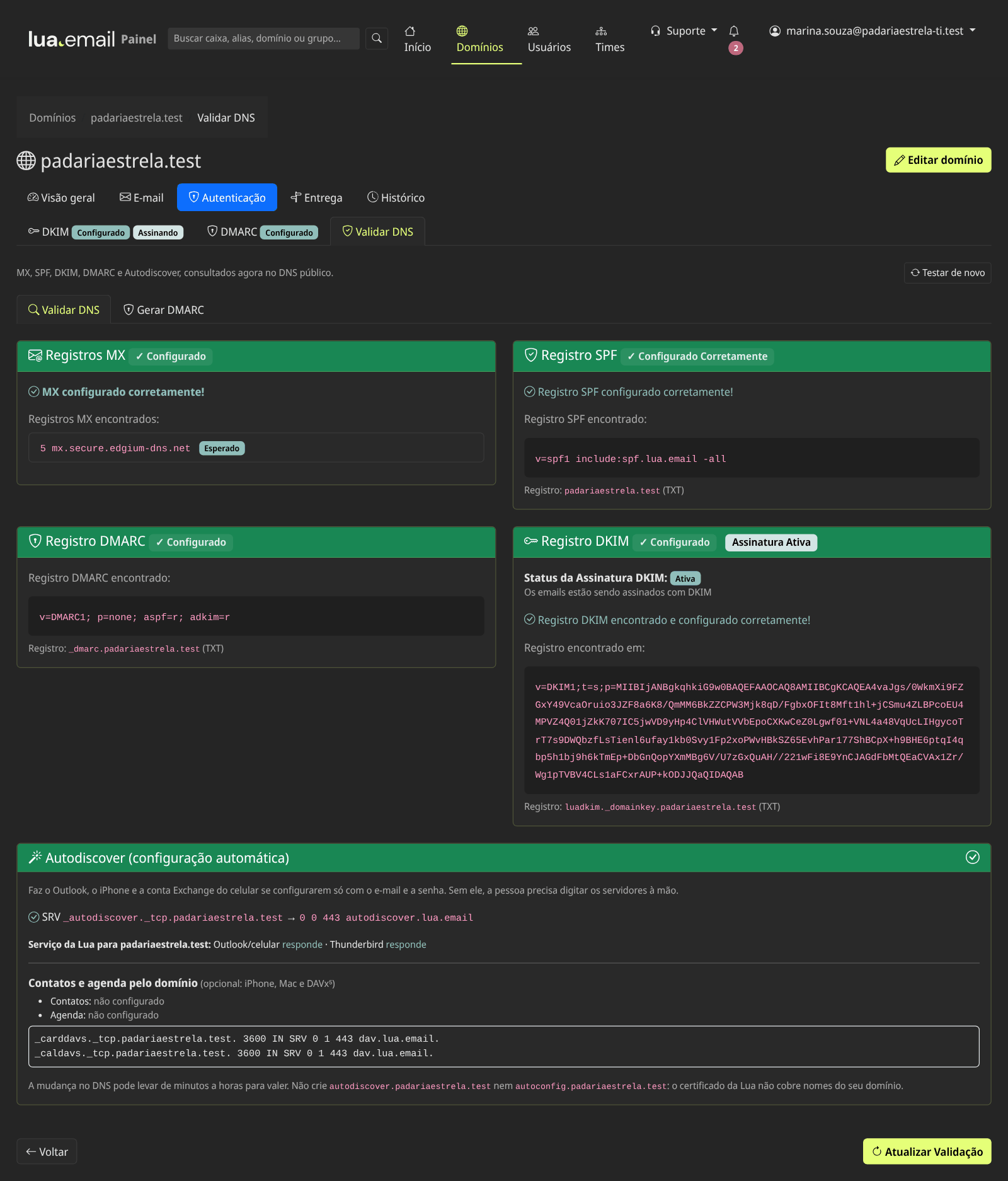The width and height of the screenshot is (1008, 1181).
Task: Click the Domínios breadcrumb link
Action: 52,118
